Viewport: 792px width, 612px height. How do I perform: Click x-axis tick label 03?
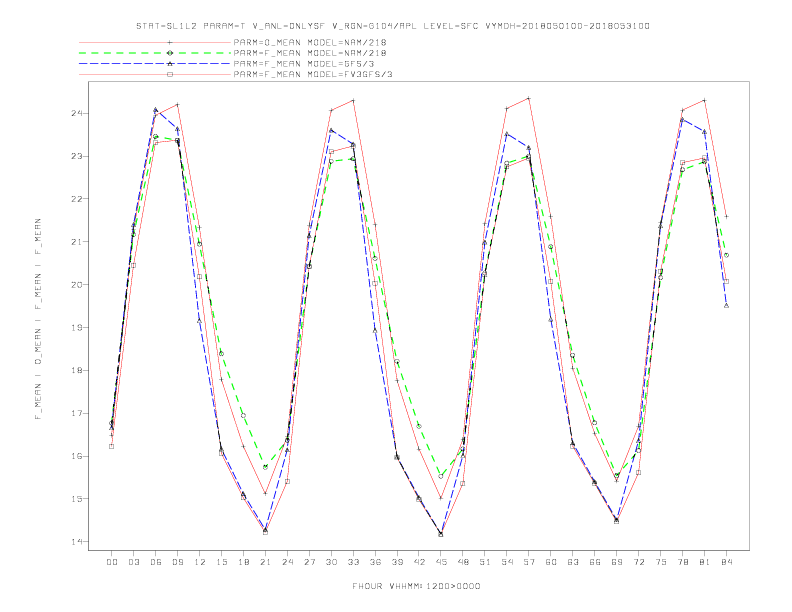[x=133, y=562]
